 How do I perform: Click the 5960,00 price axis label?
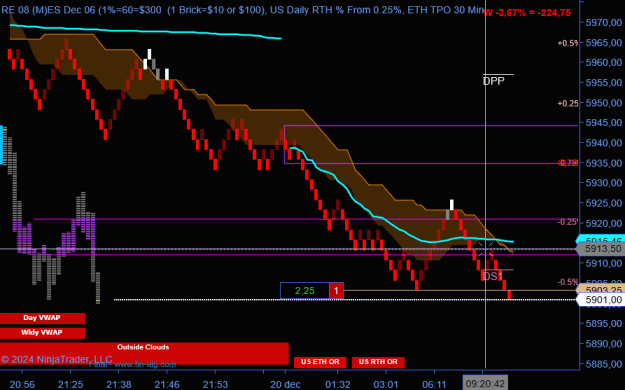point(604,63)
